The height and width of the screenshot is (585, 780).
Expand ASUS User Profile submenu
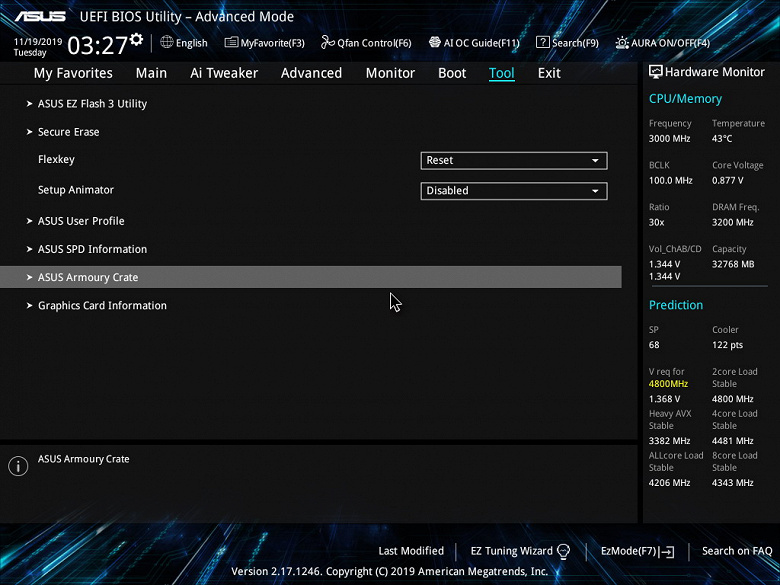[x=81, y=221]
